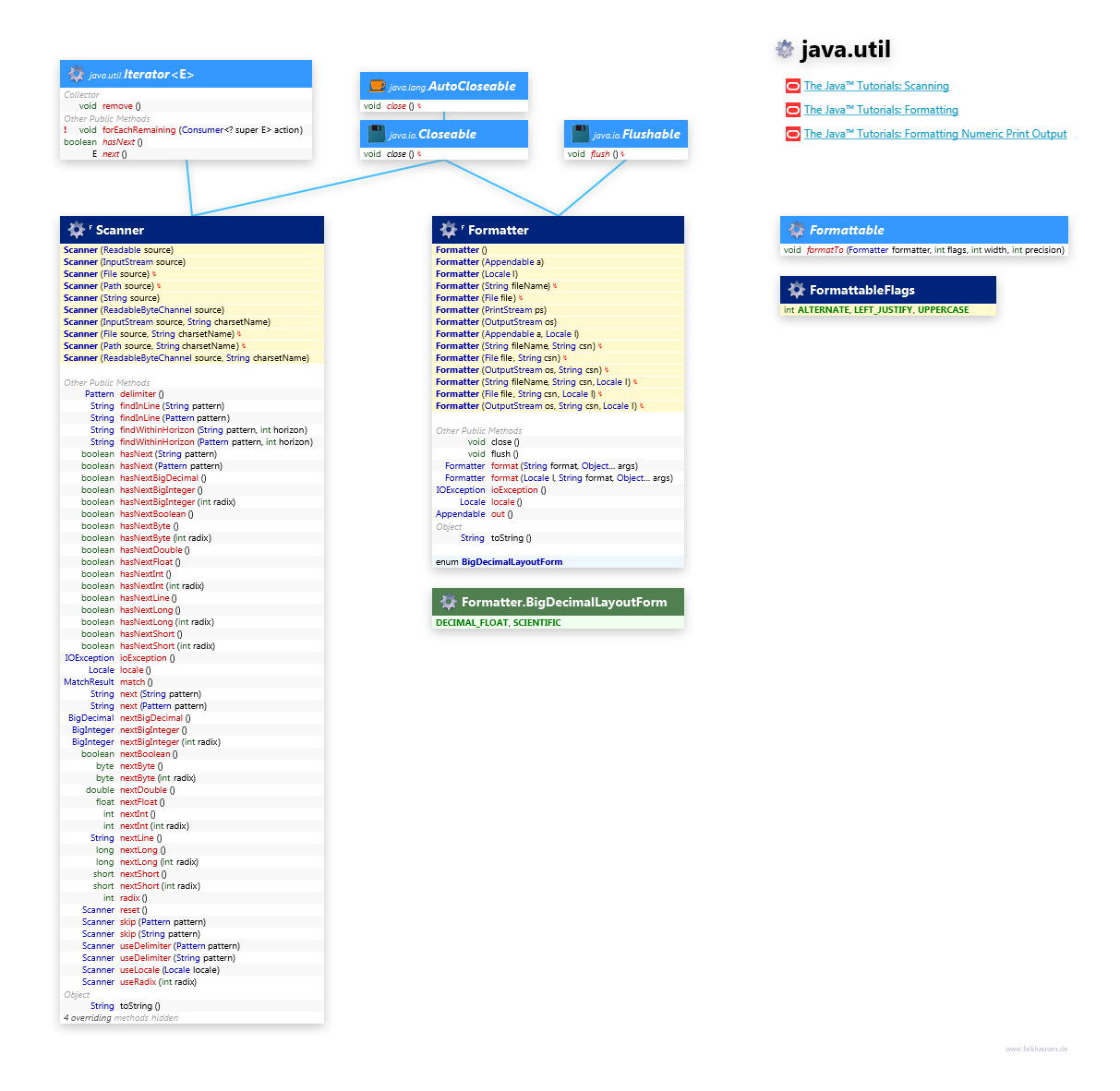The image size is (1120, 1091).
Task: Open The Java Tutorials: Scanning link
Action: pos(876,86)
